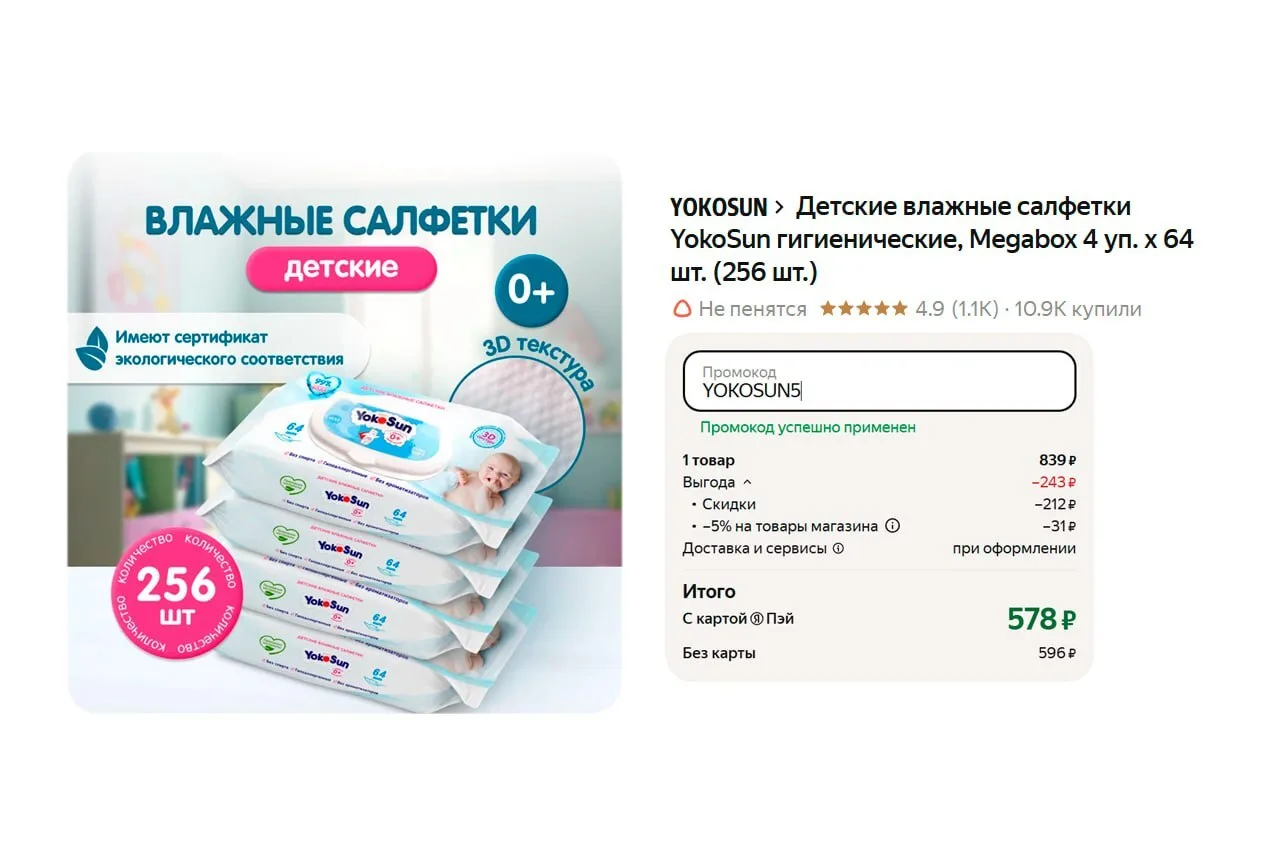The image size is (1280, 844).
Task: Click the info icon beside Доставка и сервисы
Action: coord(838,548)
